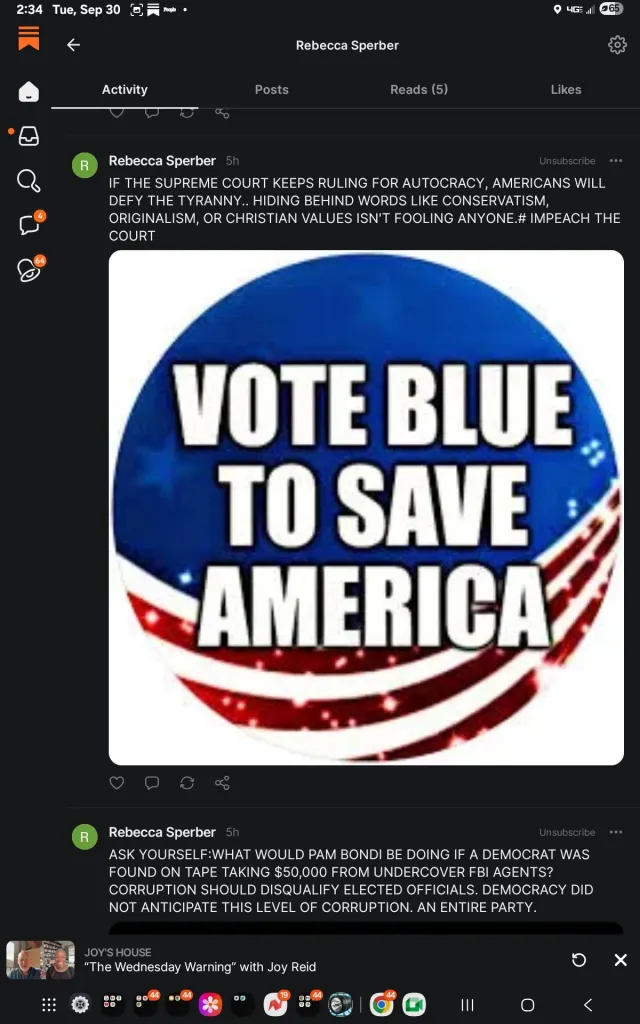This screenshot has height=1024, width=640.
Task: Open the inbox icon in sidebar
Action: pos(29,136)
